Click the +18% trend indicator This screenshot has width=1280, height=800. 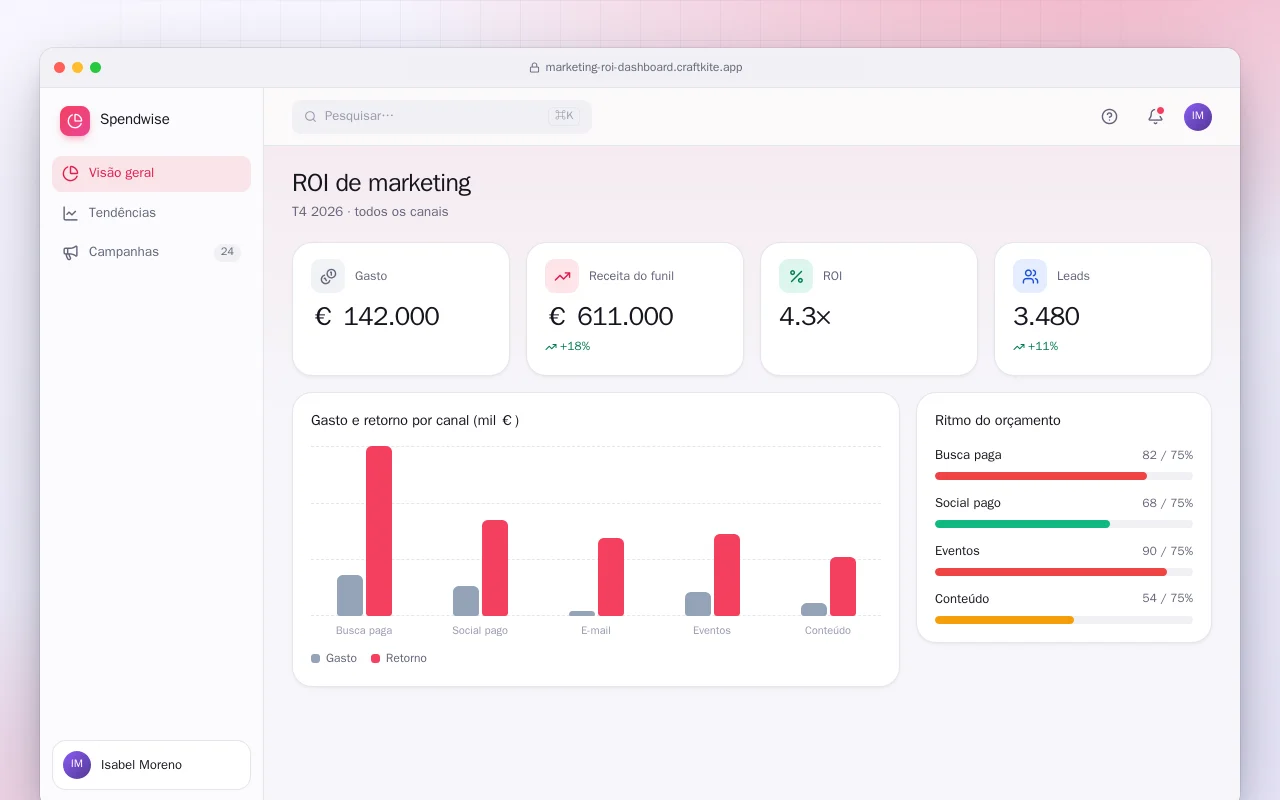[x=568, y=347]
